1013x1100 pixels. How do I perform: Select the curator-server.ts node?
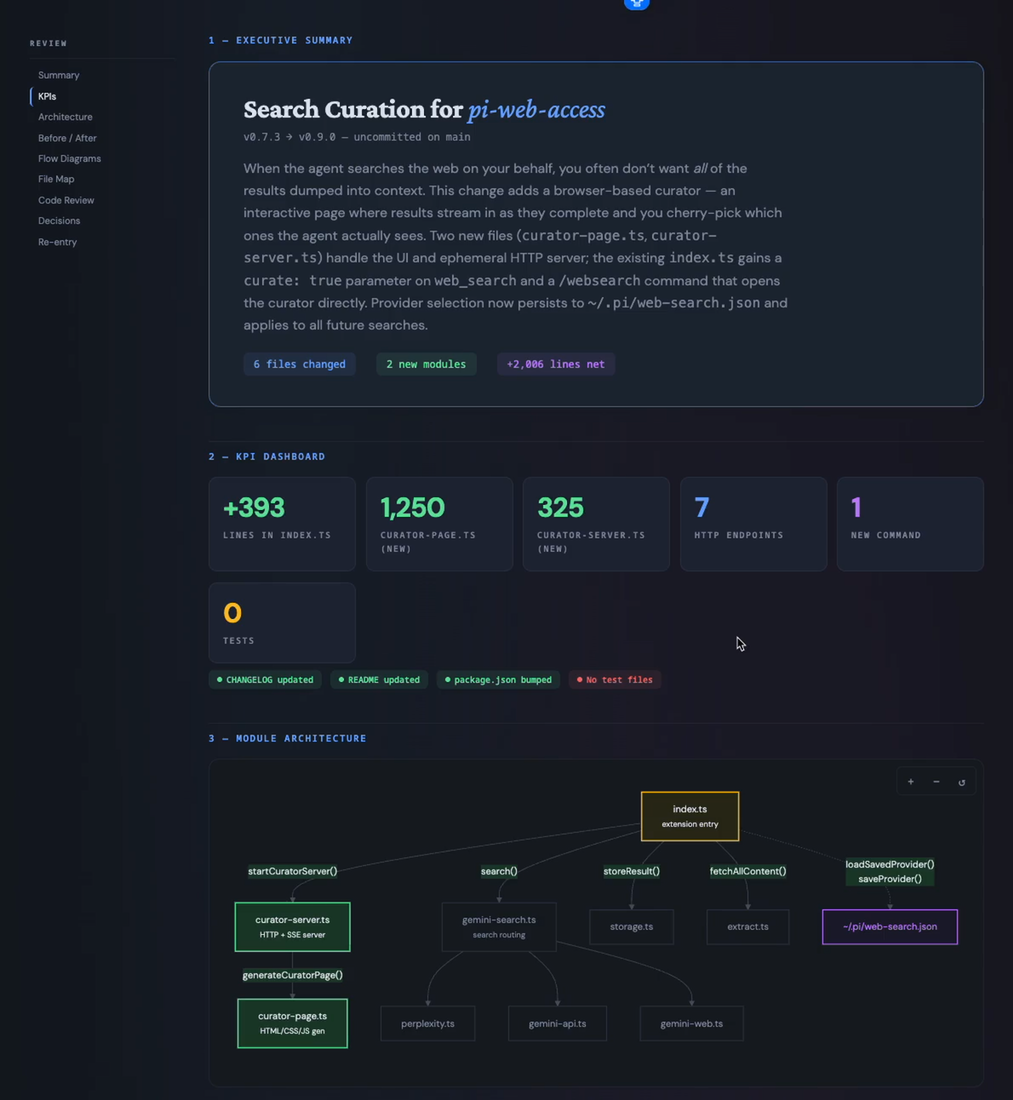coord(293,927)
